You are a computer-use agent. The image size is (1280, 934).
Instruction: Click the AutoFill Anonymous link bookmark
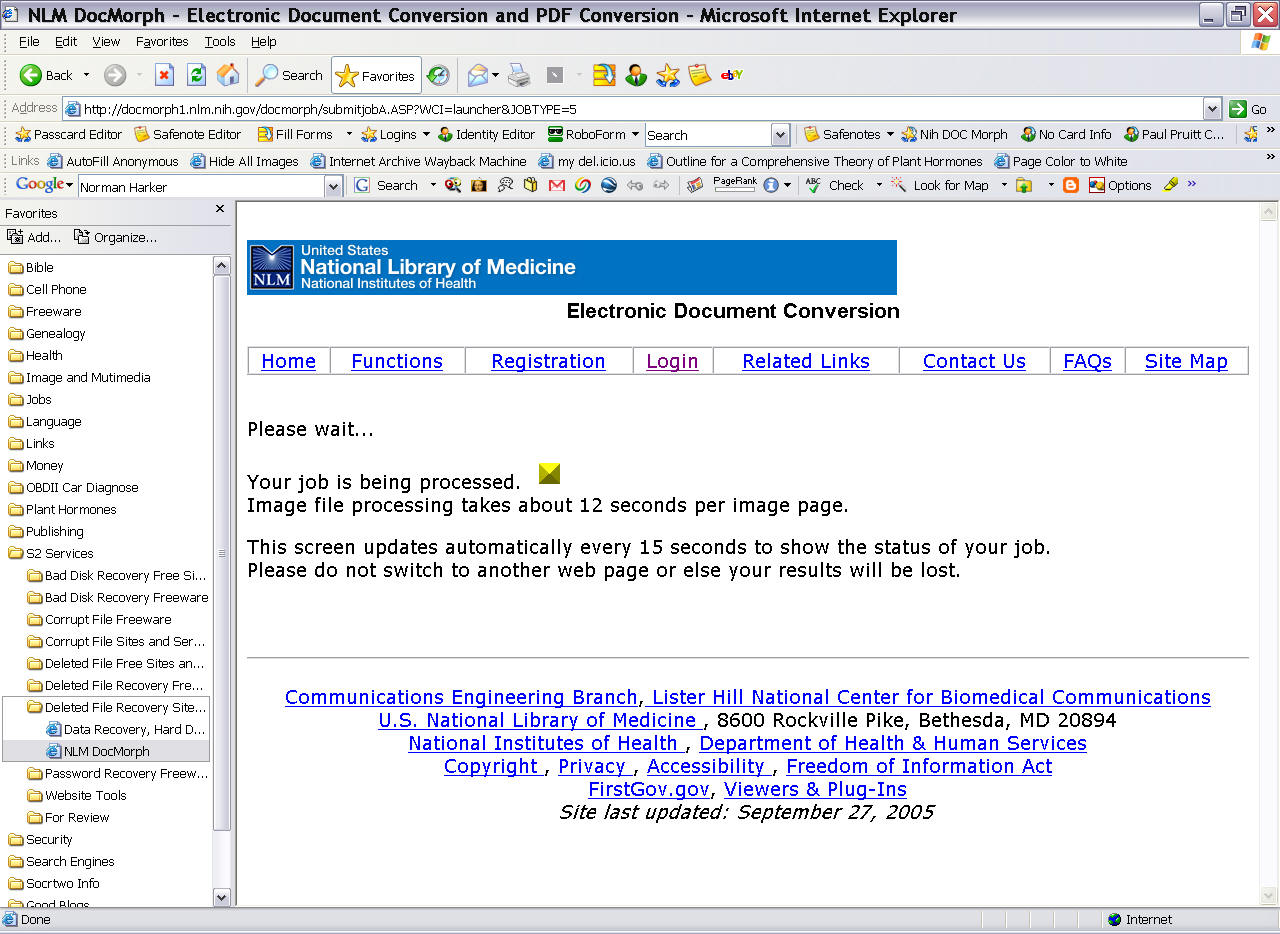pos(113,161)
